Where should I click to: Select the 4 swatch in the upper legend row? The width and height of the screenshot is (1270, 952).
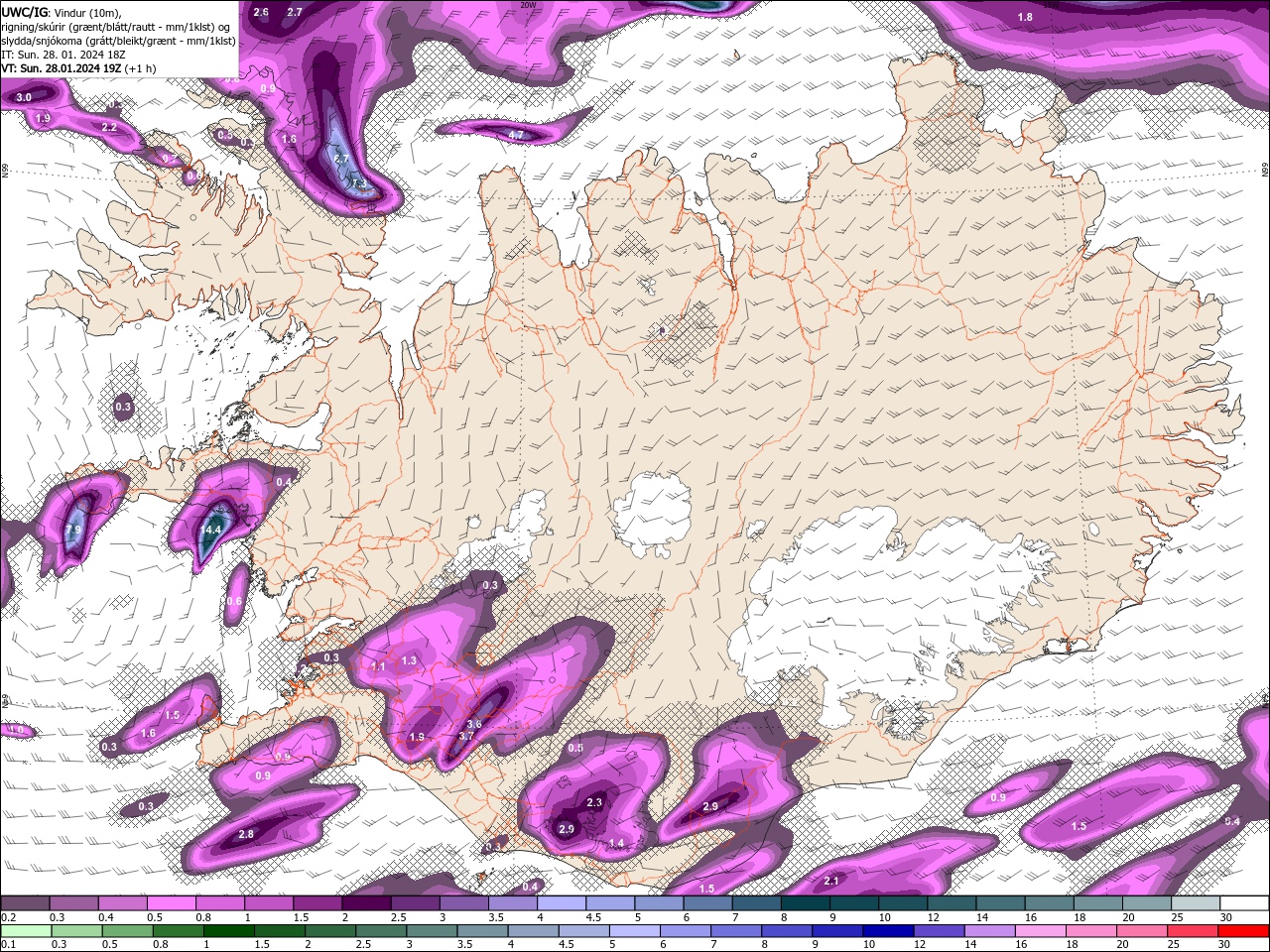[561, 903]
